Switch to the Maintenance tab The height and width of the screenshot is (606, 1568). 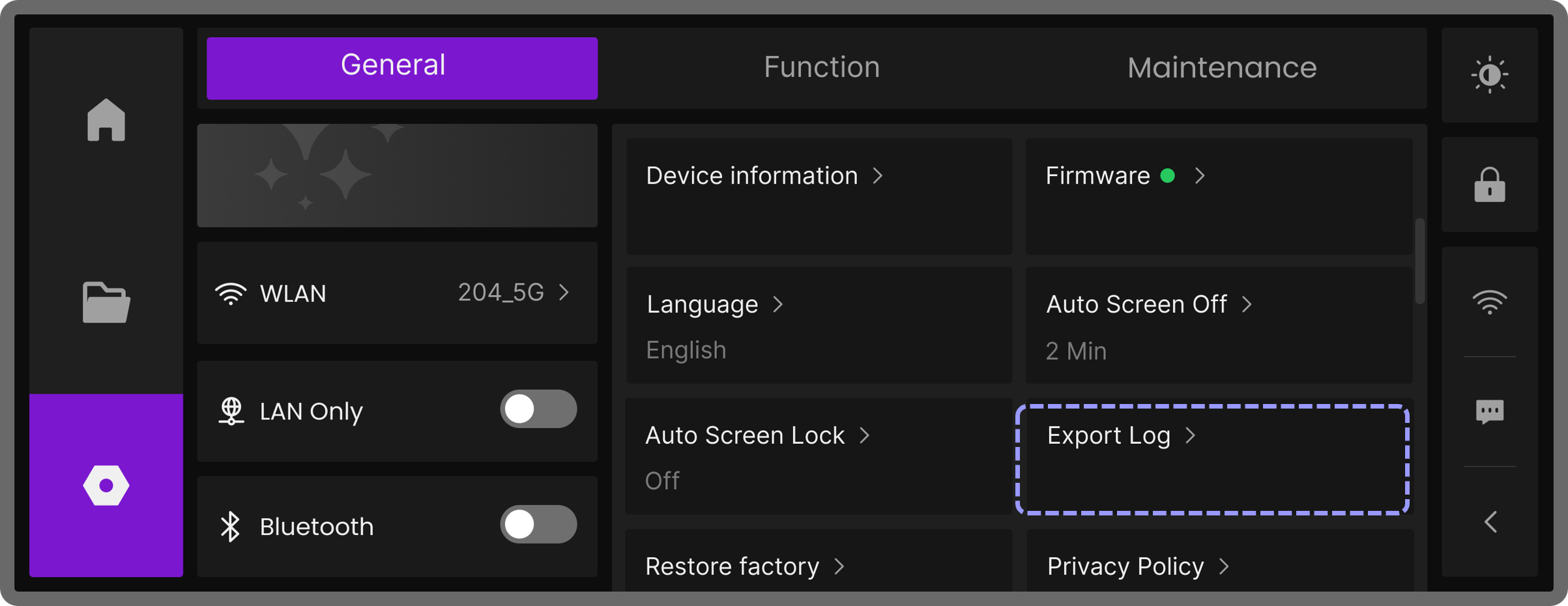[1221, 68]
